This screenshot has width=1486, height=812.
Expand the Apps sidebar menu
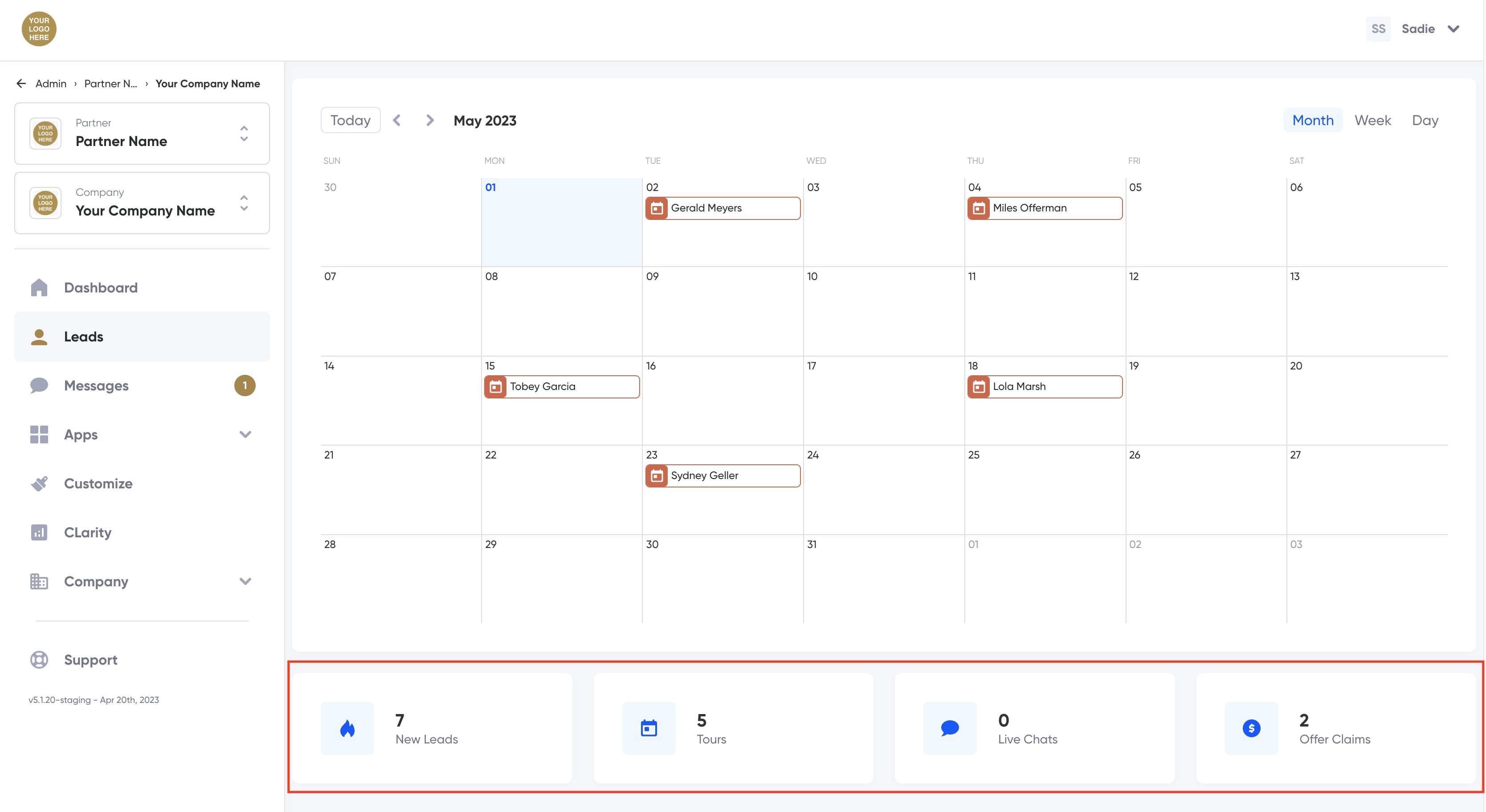[x=245, y=434]
